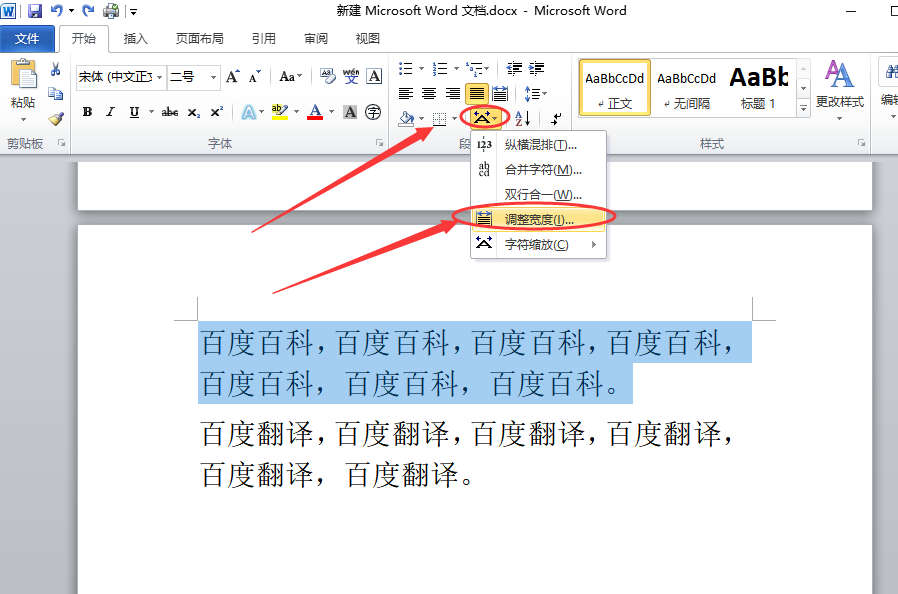Shrink font size with the smaller A icon
The width and height of the screenshot is (898, 594).
pos(254,76)
